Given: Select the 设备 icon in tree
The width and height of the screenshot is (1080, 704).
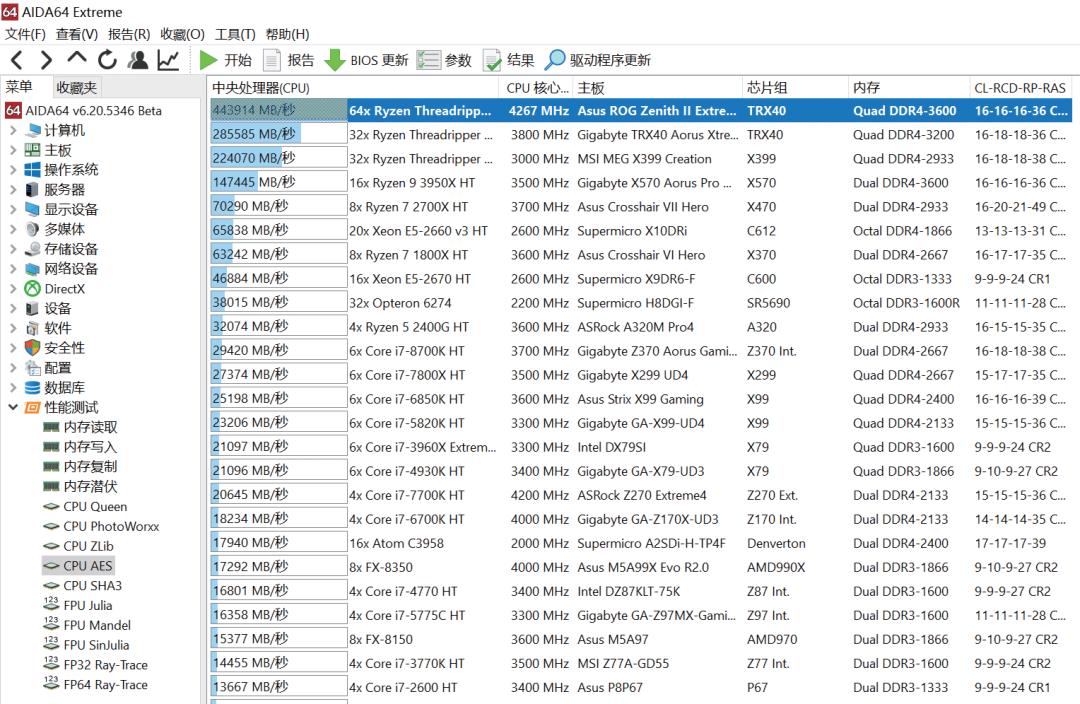Looking at the screenshot, I should pos(32,309).
